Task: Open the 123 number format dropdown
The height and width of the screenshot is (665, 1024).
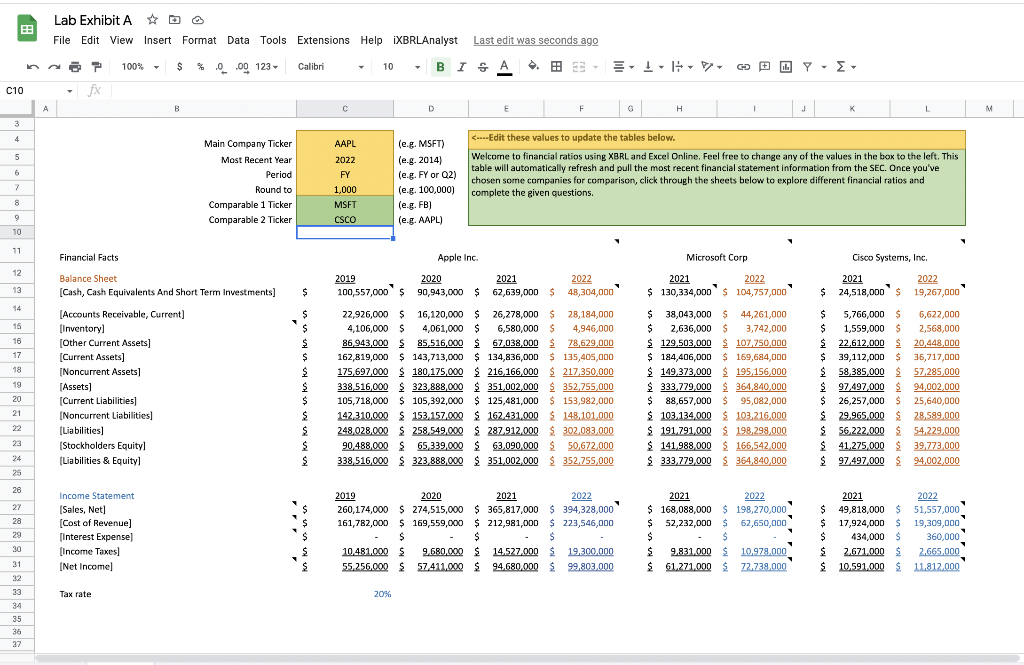Action: (x=266, y=67)
